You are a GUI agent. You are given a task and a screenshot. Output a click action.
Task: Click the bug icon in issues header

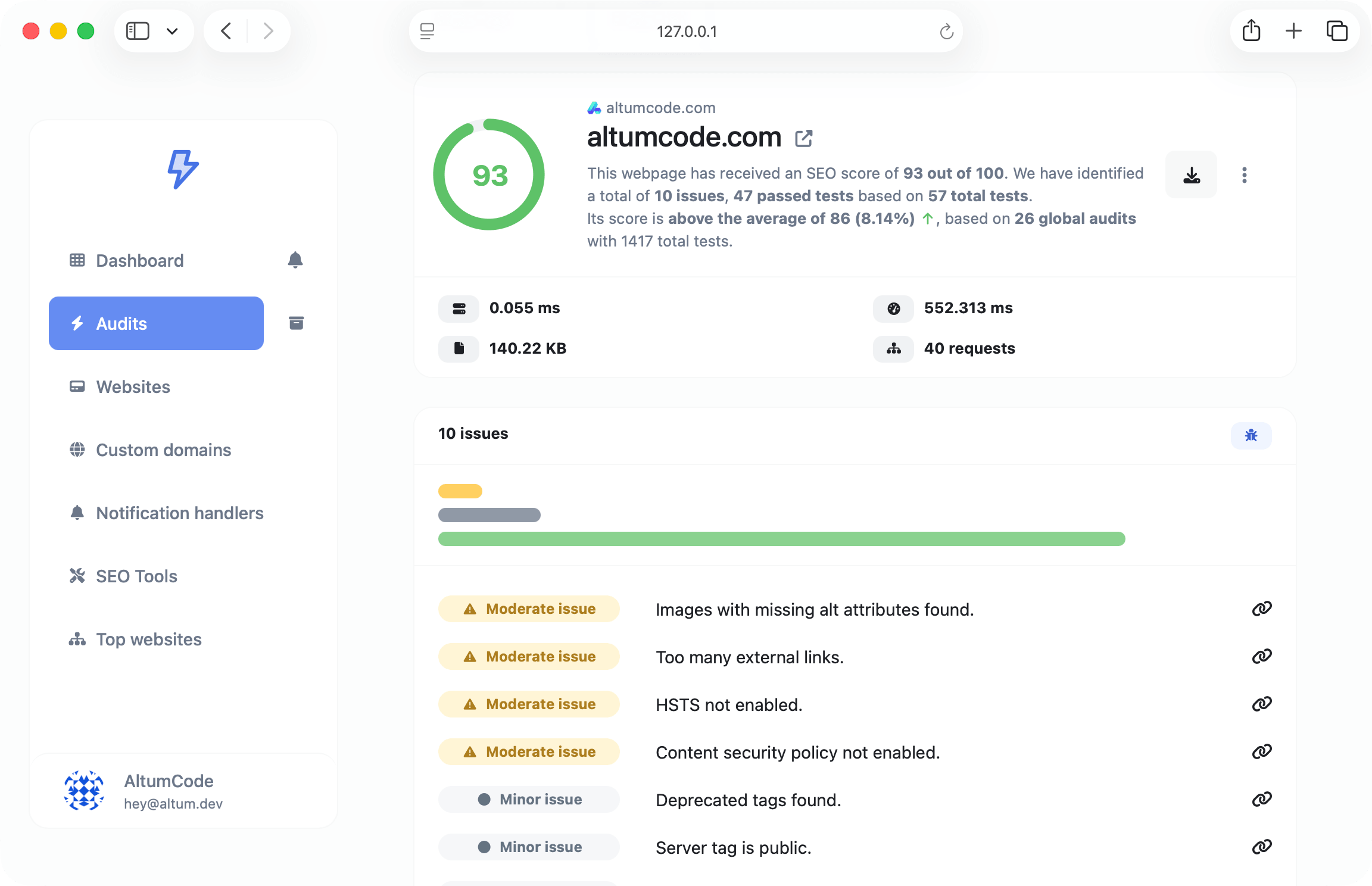click(x=1251, y=435)
